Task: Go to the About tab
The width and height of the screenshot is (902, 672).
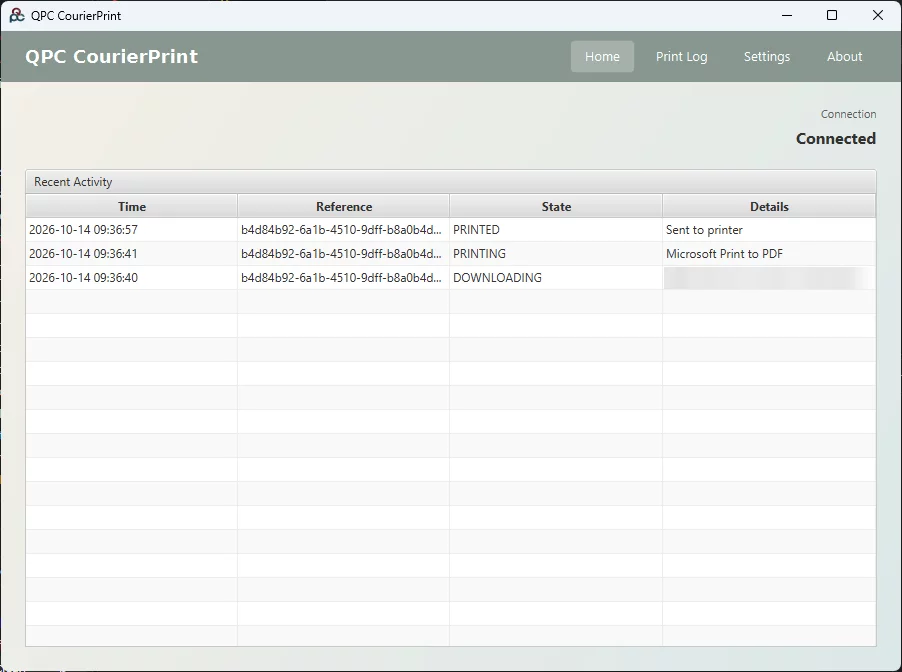Action: pyautogui.click(x=844, y=56)
